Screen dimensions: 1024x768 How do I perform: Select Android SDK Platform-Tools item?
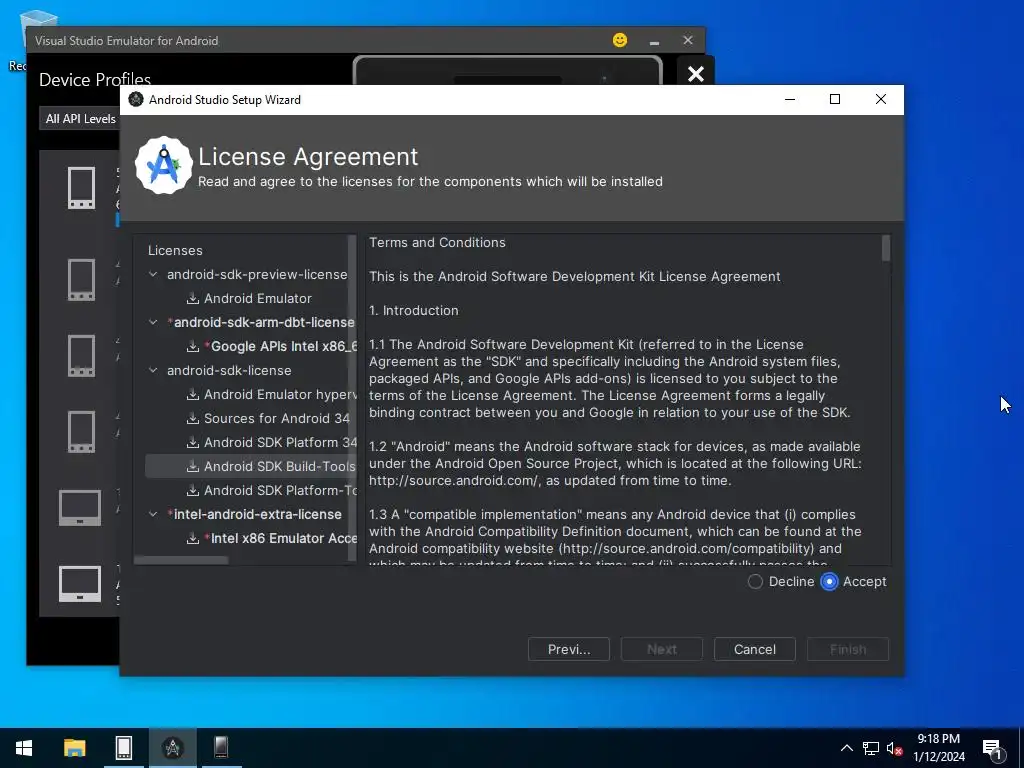pos(280,490)
